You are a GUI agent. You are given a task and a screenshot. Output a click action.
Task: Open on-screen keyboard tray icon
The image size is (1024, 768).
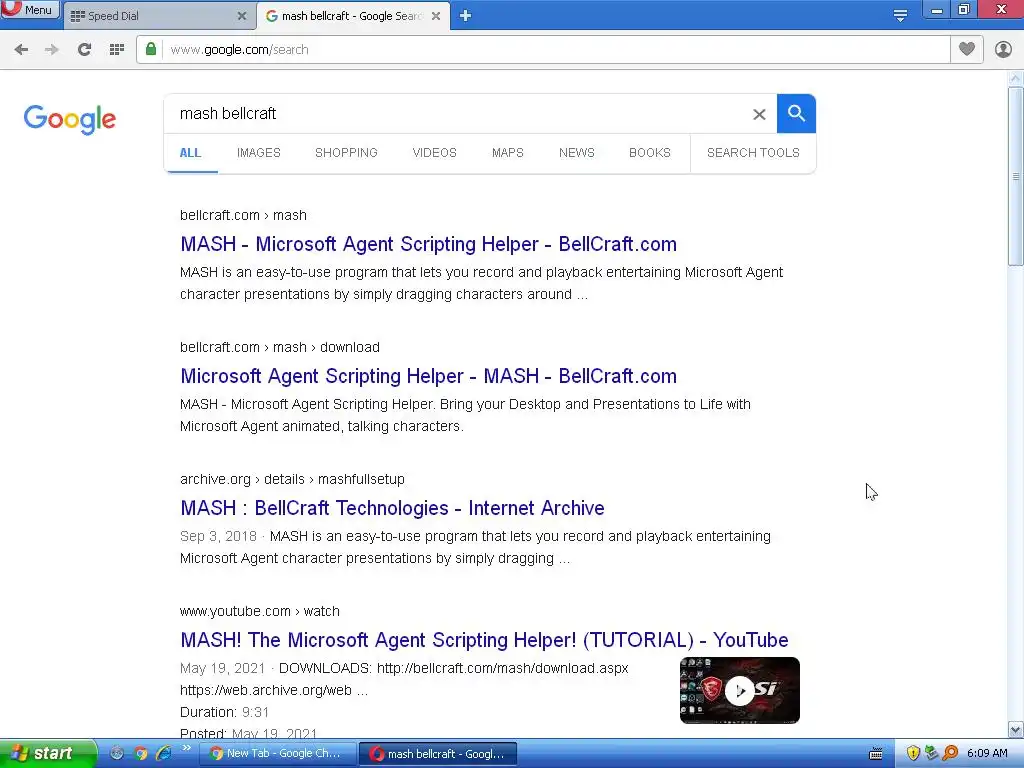pyautogui.click(x=876, y=754)
